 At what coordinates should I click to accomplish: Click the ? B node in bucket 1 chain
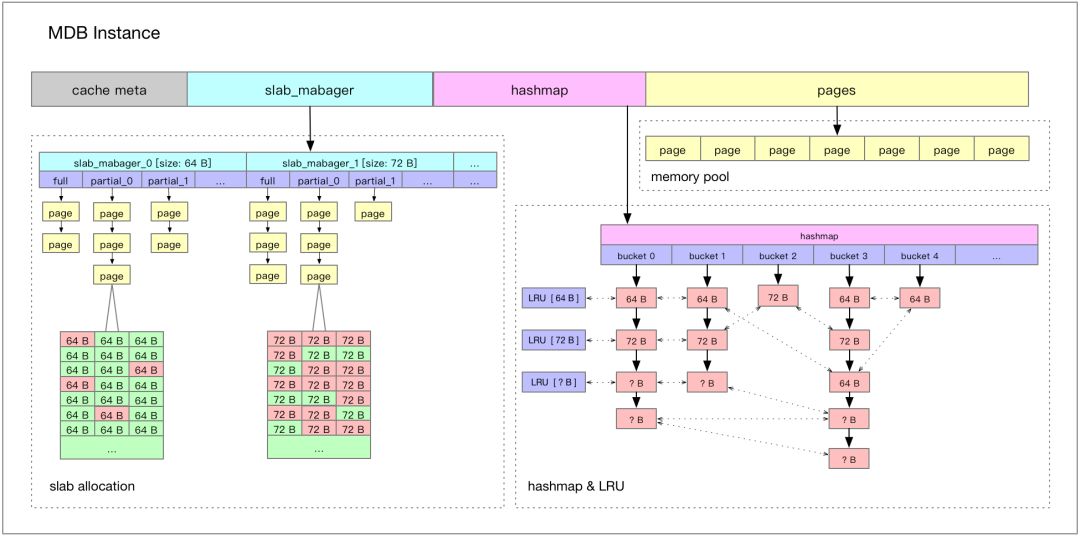(707, 382)
